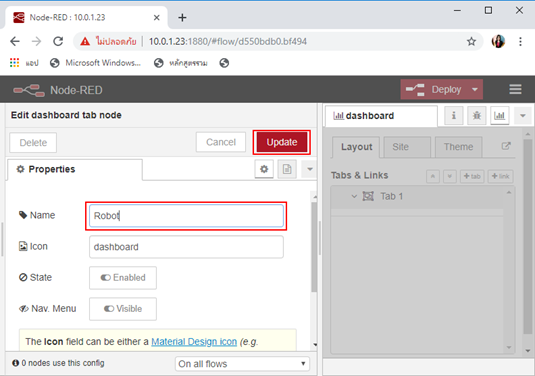Click the Name label tag icon

pyautogui.click(x=23, y=215)
